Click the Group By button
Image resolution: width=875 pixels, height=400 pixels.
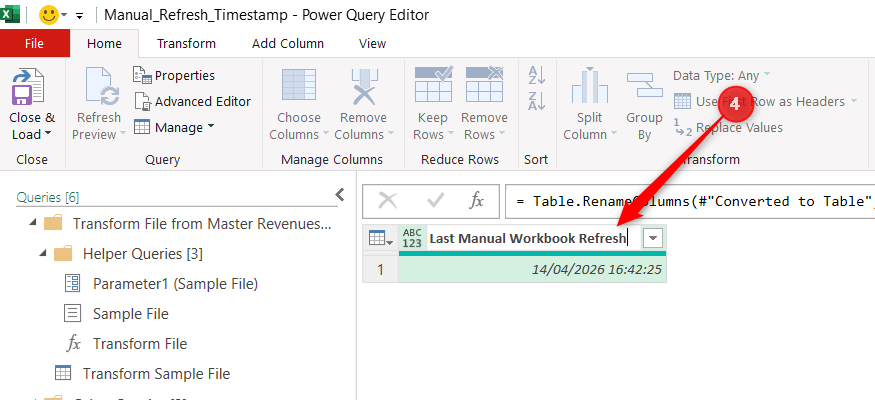[644, 106]
